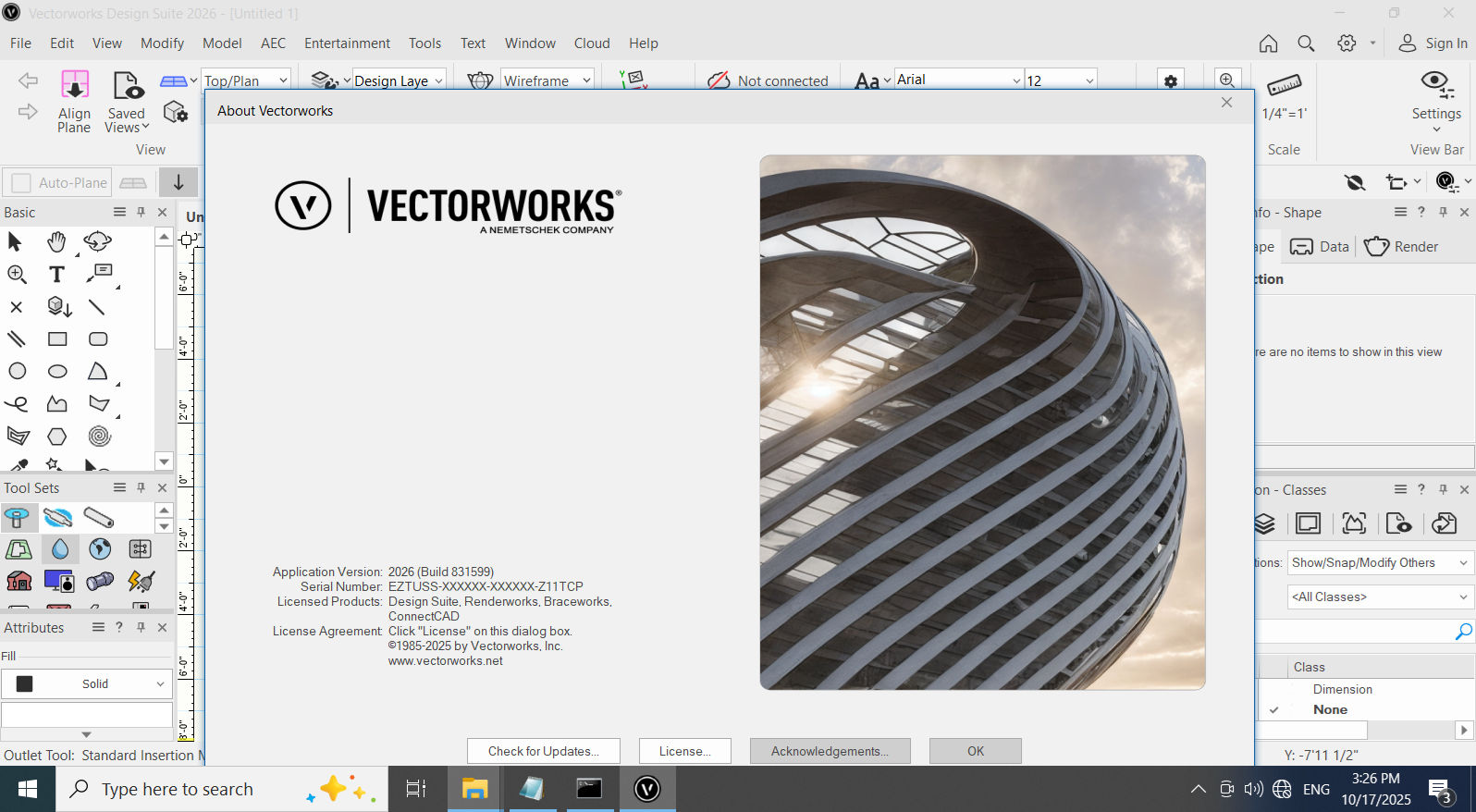Select the Rectangle tool
The image size is (1476, 812).
point(57,339)
